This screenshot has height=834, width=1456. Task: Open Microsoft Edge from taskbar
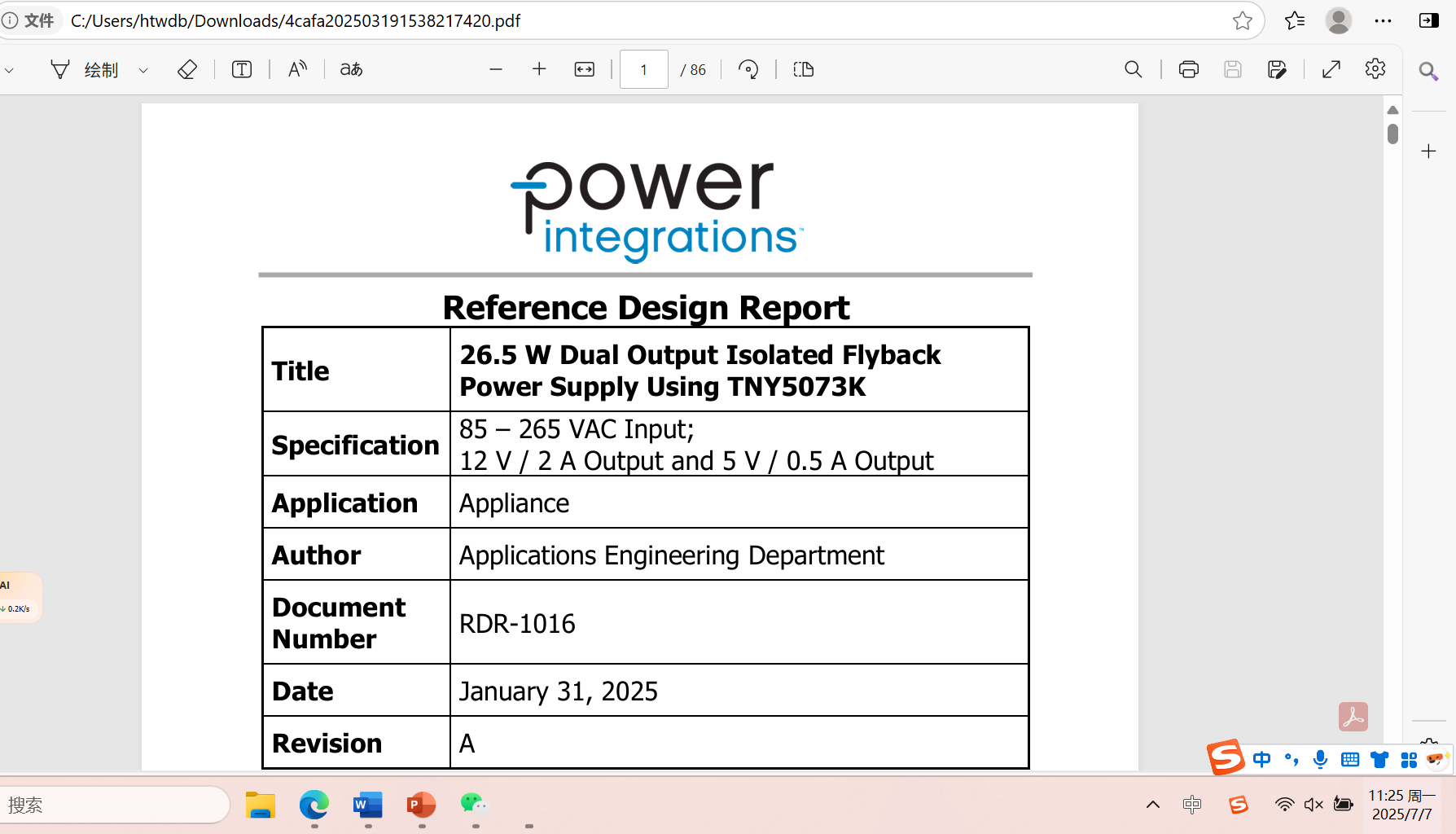tap(314, 805)
